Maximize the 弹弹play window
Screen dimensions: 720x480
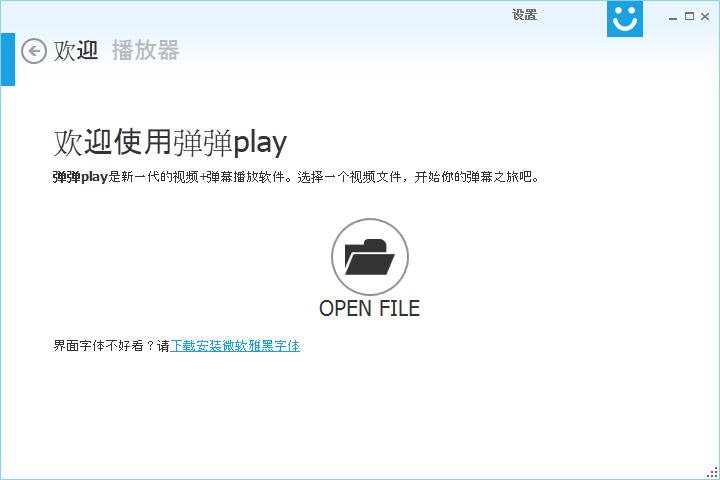[689, 17]
